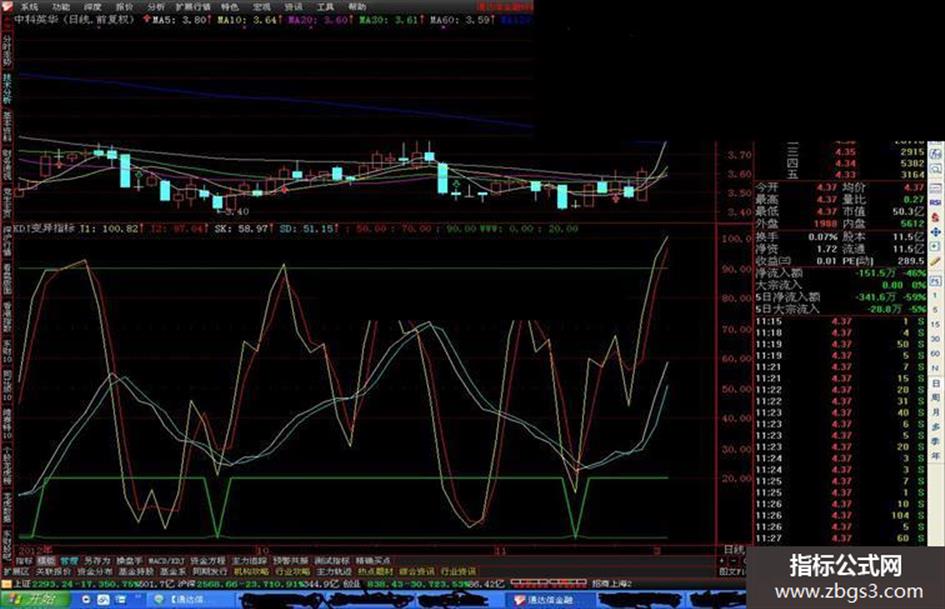Switch to 年 yearly period
This screenshot has width=945, height=609.
pos(935,456)
